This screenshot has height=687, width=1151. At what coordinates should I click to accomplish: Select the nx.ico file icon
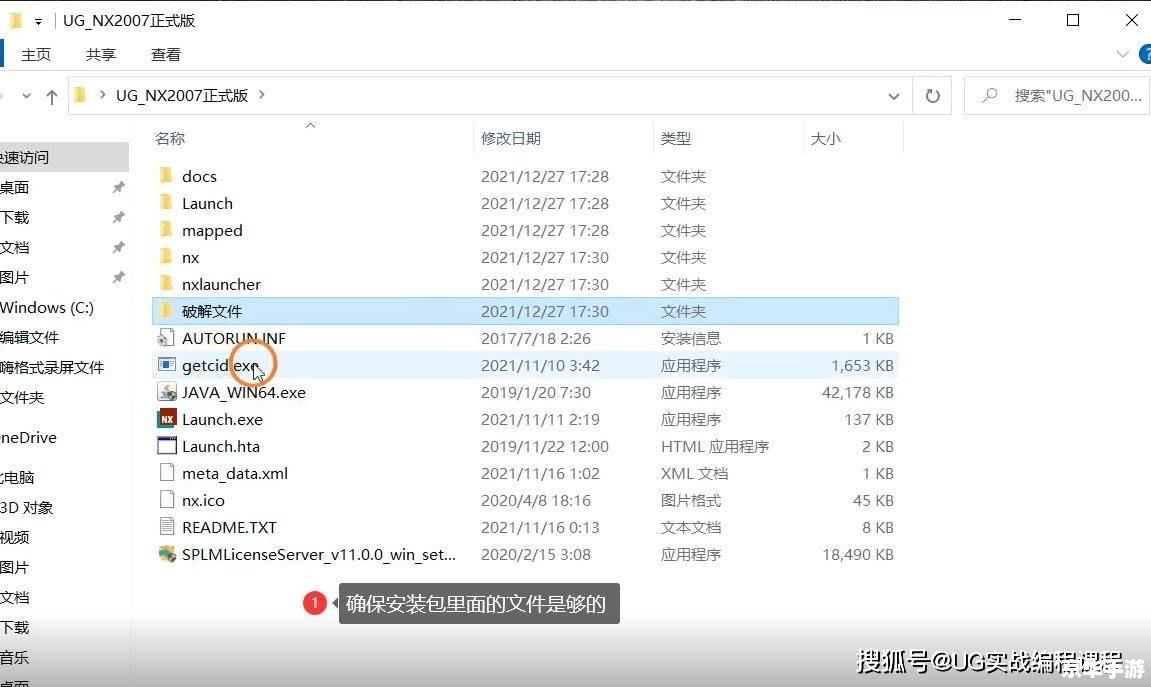pyautogui.click(x=167, y=500)
